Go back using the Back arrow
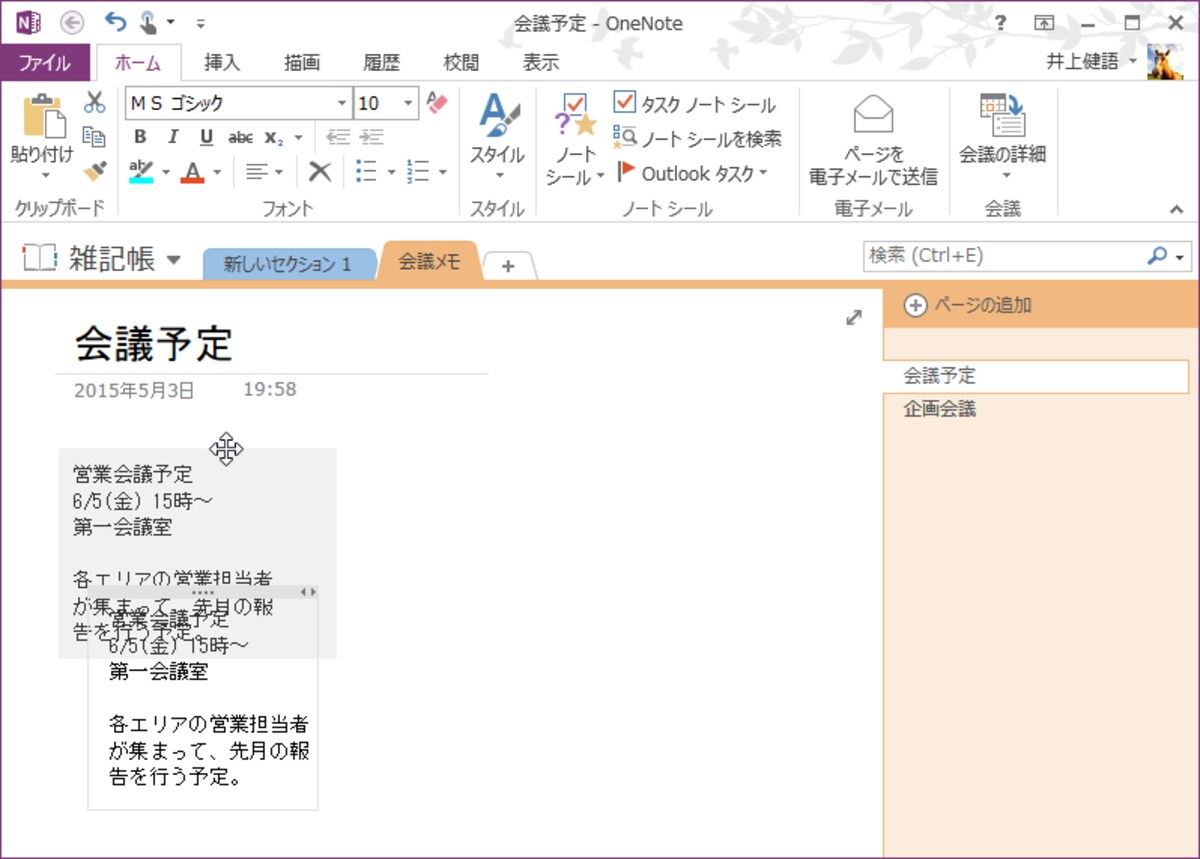 (x=72, y=22)
